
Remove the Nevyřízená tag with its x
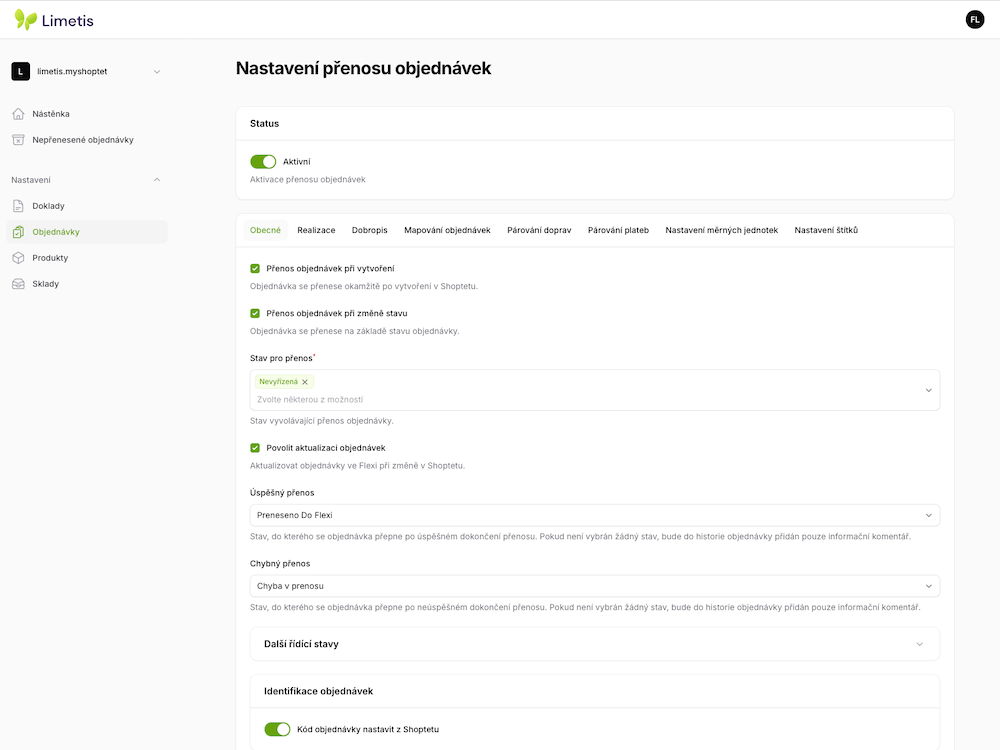[x=305, y=382]
